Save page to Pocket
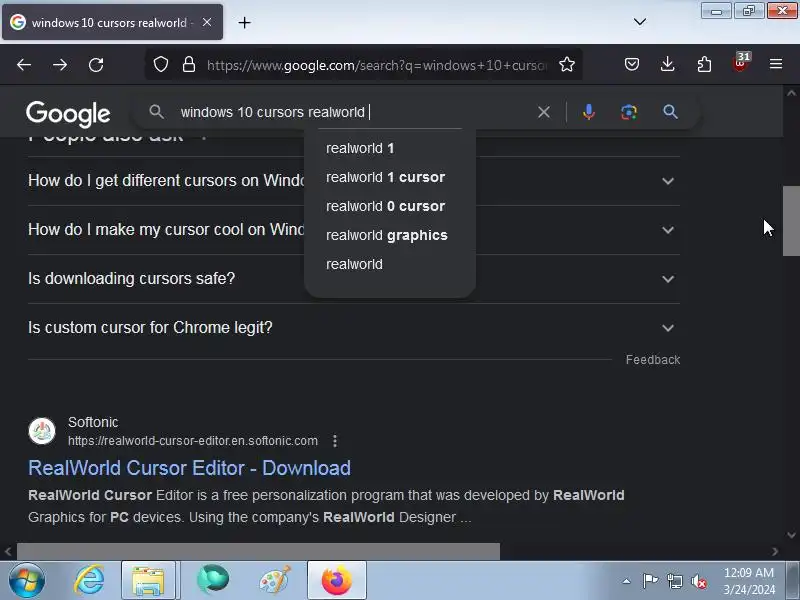This screenshot has height=600, width=800. click(x=632, y=64)
